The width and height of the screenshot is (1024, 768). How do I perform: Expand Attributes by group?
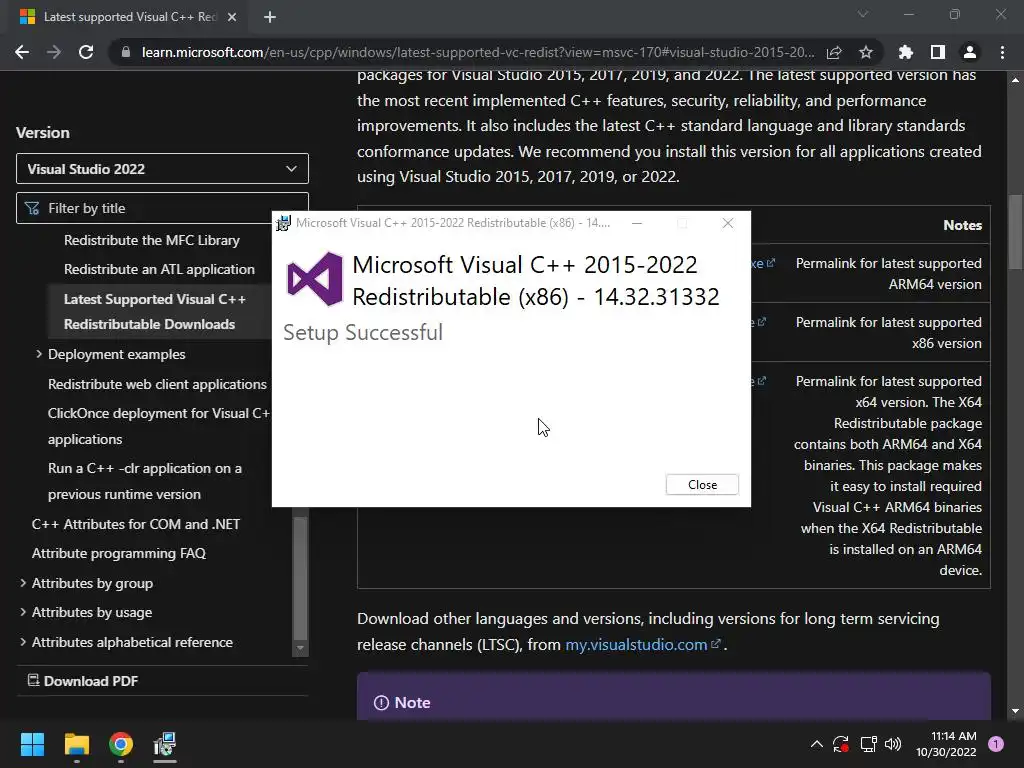(x=23, y=583)
